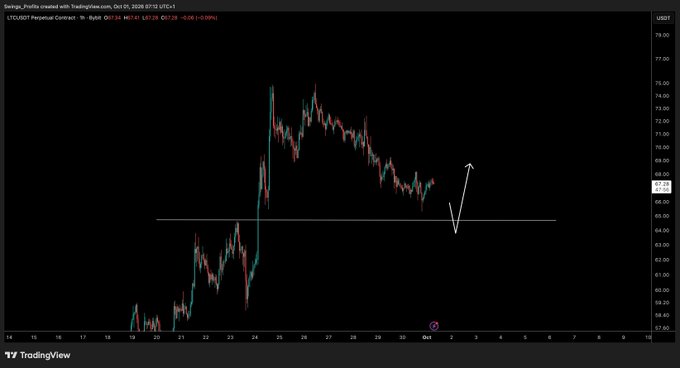Image resolution: width=680 pixels, height=368 pixels.
Task: Click the 70.00 price axis label
Action: click(662, 147)
